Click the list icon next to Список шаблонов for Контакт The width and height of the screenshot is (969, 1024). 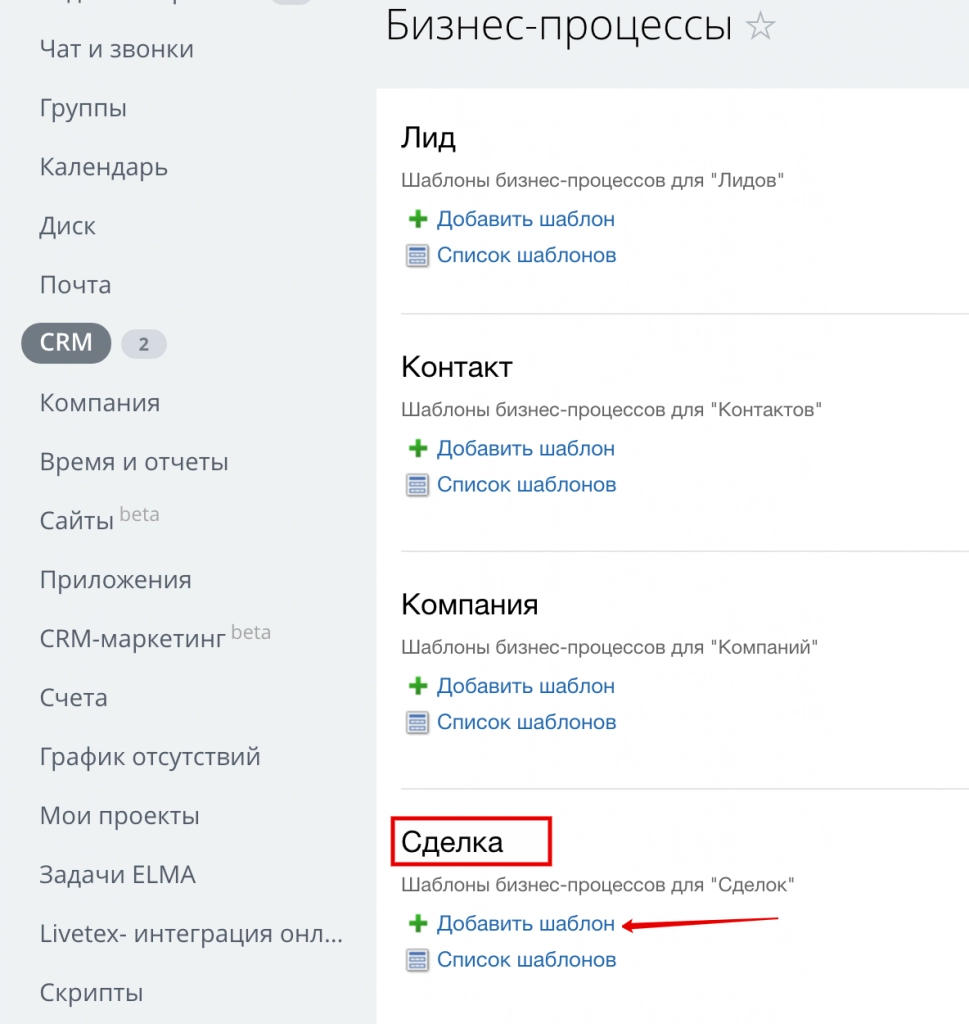tap(417, 485)
